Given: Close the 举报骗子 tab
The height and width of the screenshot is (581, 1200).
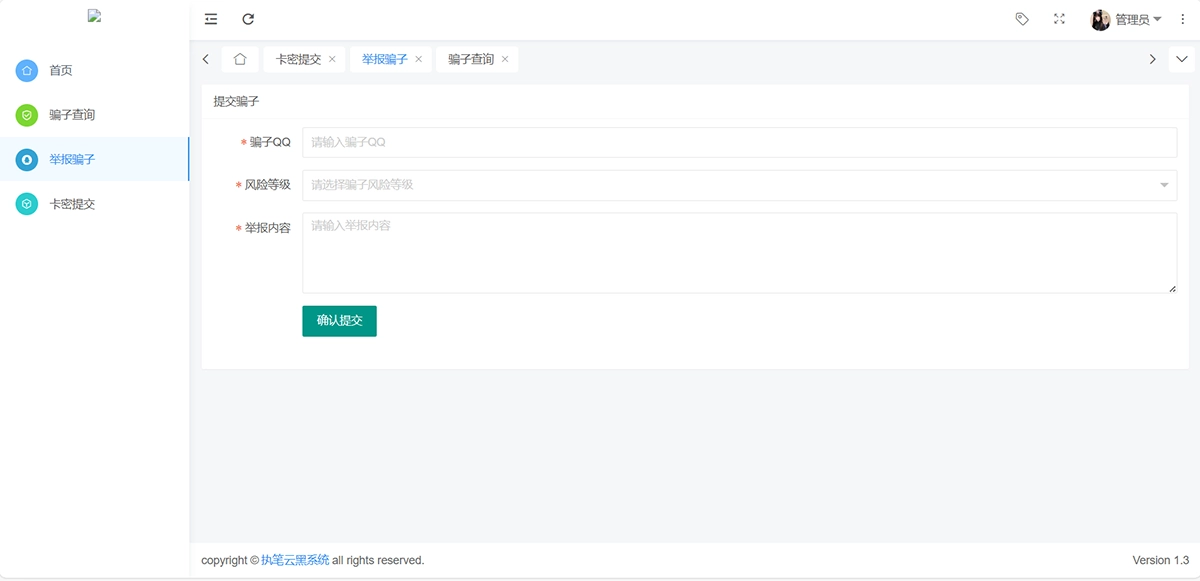Looking at the screenshot, I should tap(419, 59).
